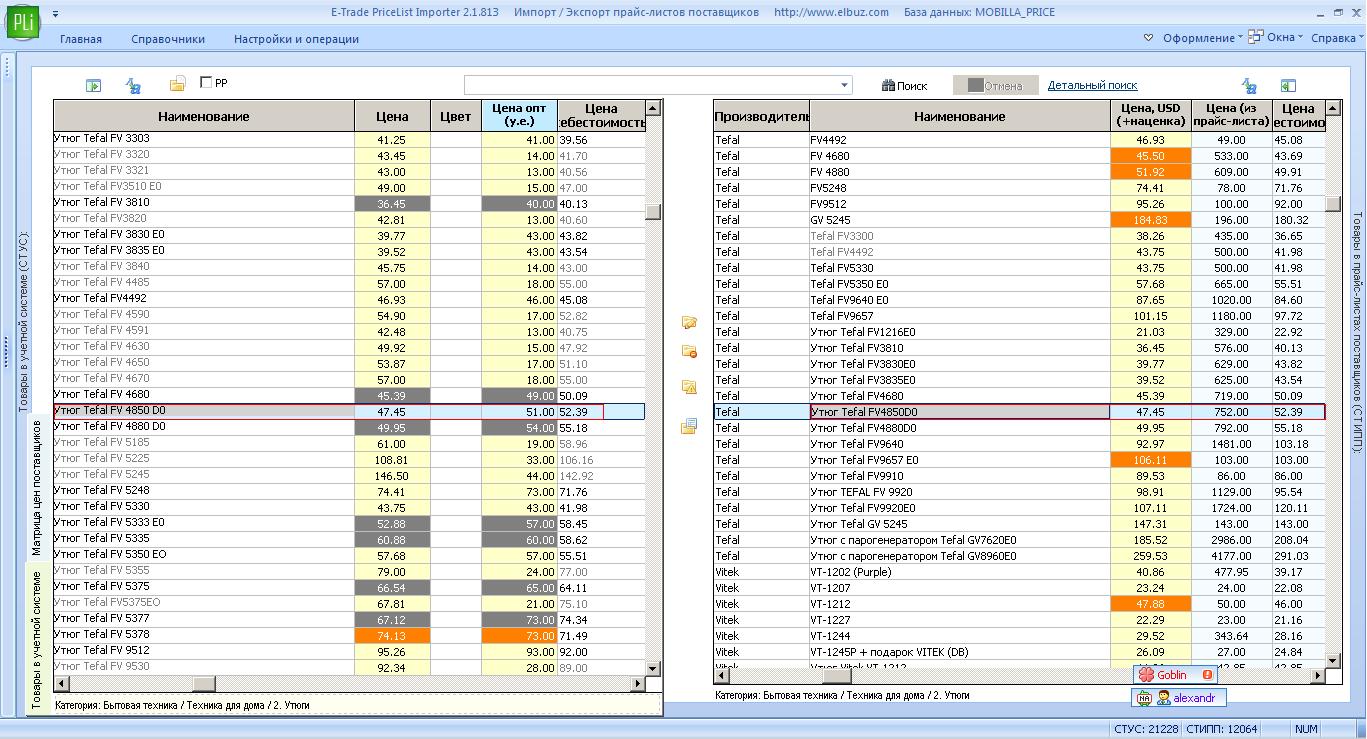
Task: Select VT-1202 (Purple) row in right table
Action: pos(1019,572)
